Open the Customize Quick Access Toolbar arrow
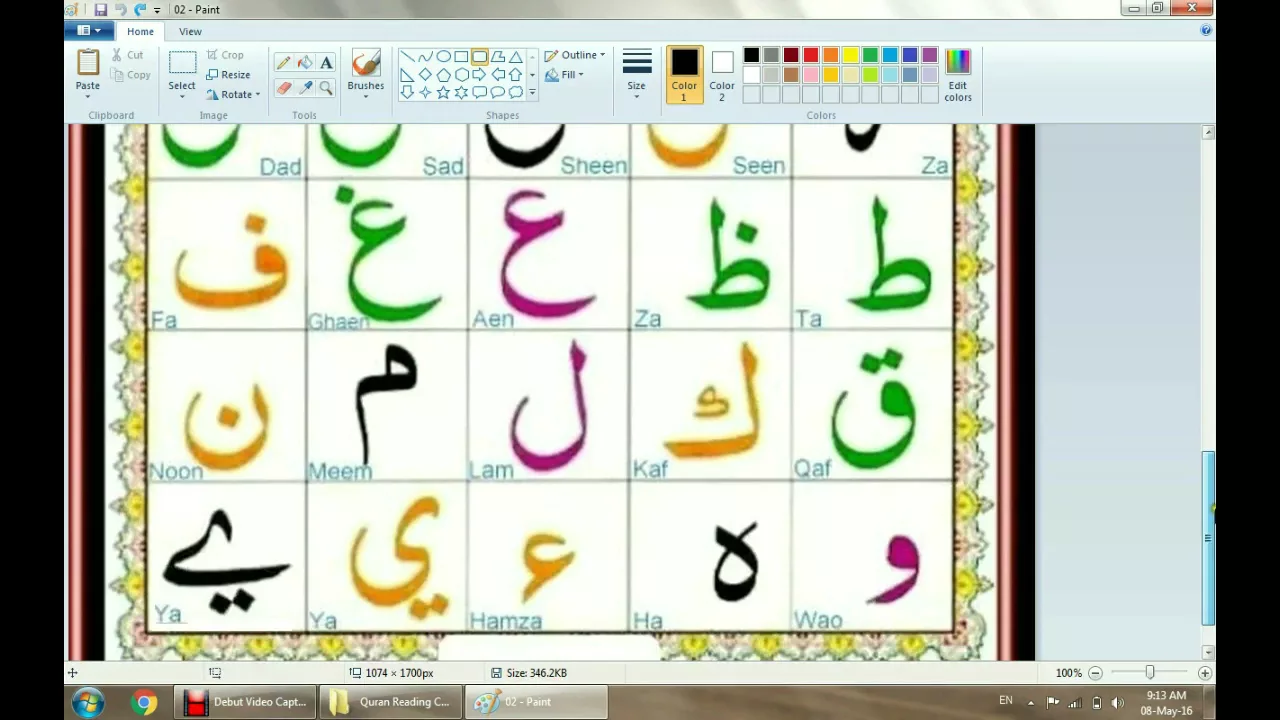The image size is (1280, 720). [157, 10]
